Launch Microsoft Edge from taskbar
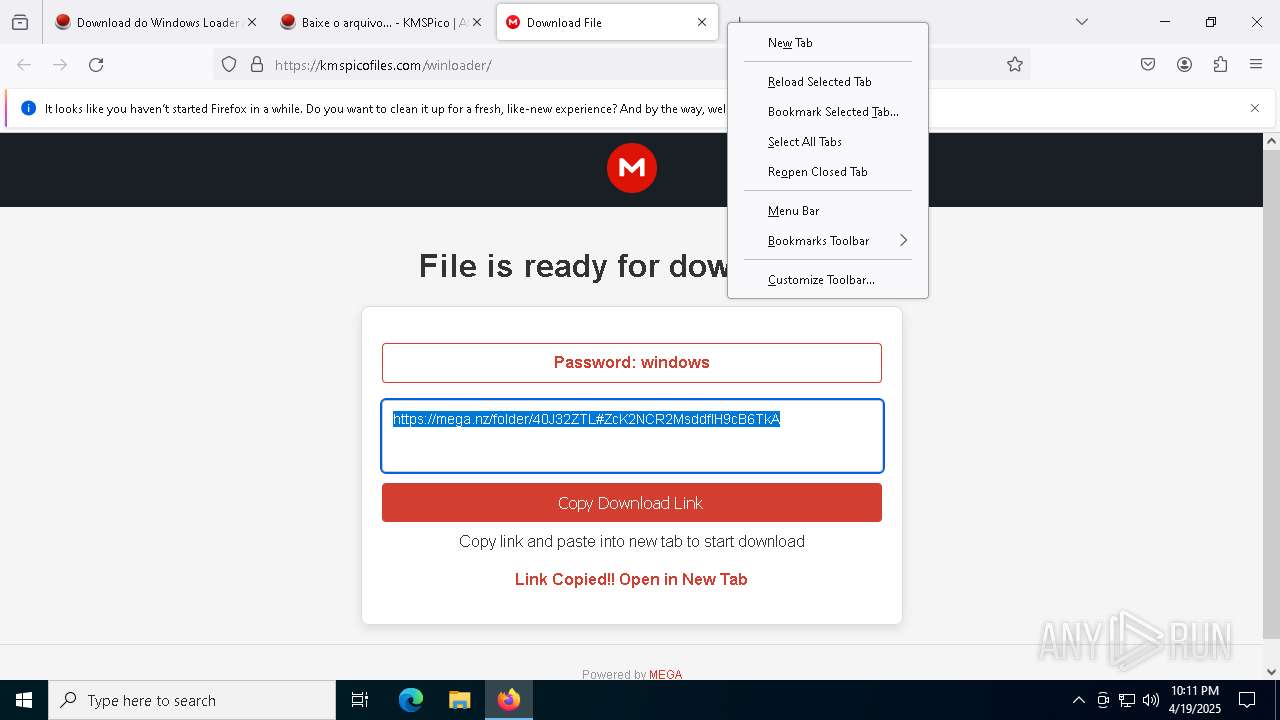Viewport: 1280px width, 720px height. [411, 700]
